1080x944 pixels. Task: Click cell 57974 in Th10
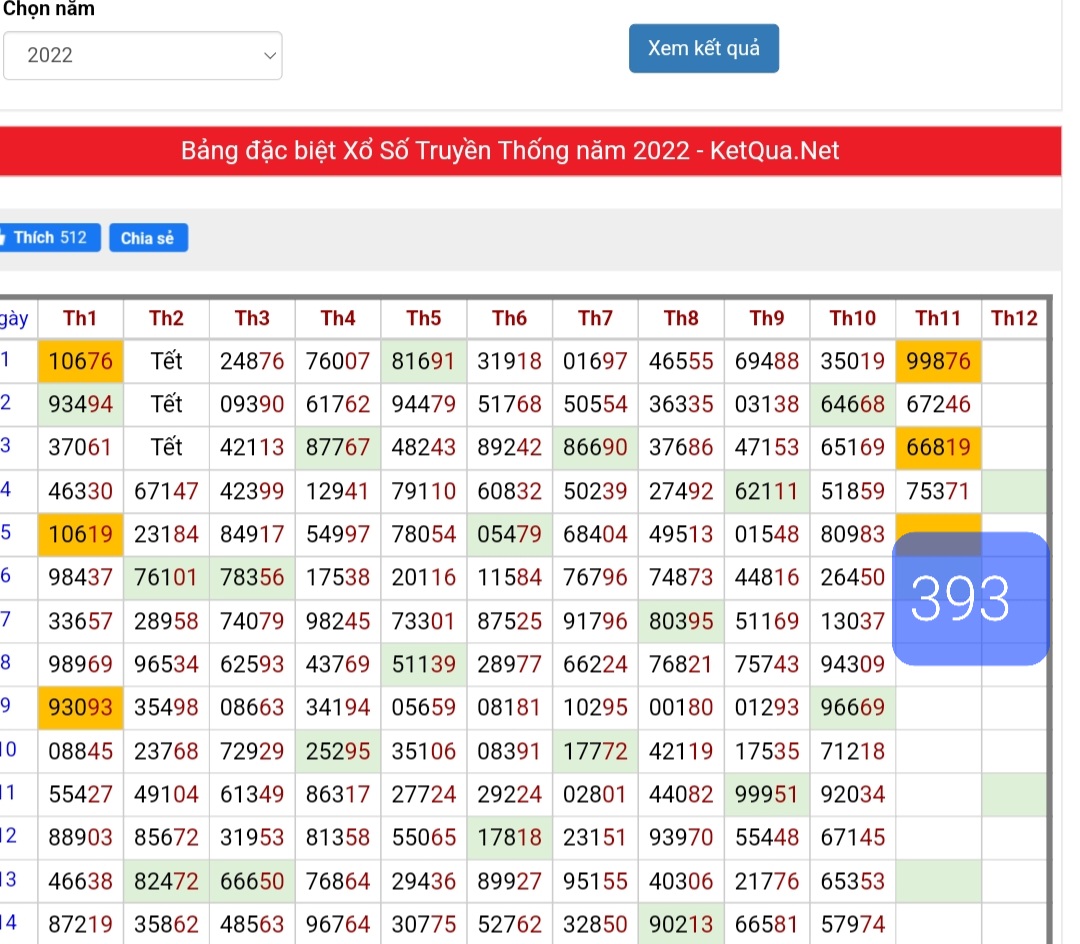(853, 924)
